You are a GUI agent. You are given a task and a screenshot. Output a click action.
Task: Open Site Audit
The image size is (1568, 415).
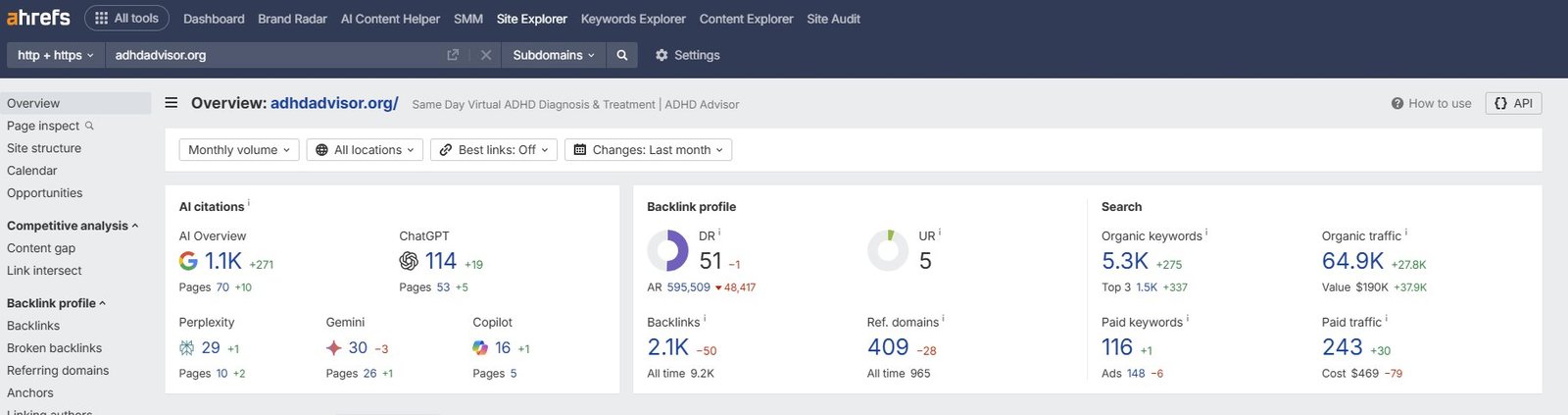click(x=833, y=19)
